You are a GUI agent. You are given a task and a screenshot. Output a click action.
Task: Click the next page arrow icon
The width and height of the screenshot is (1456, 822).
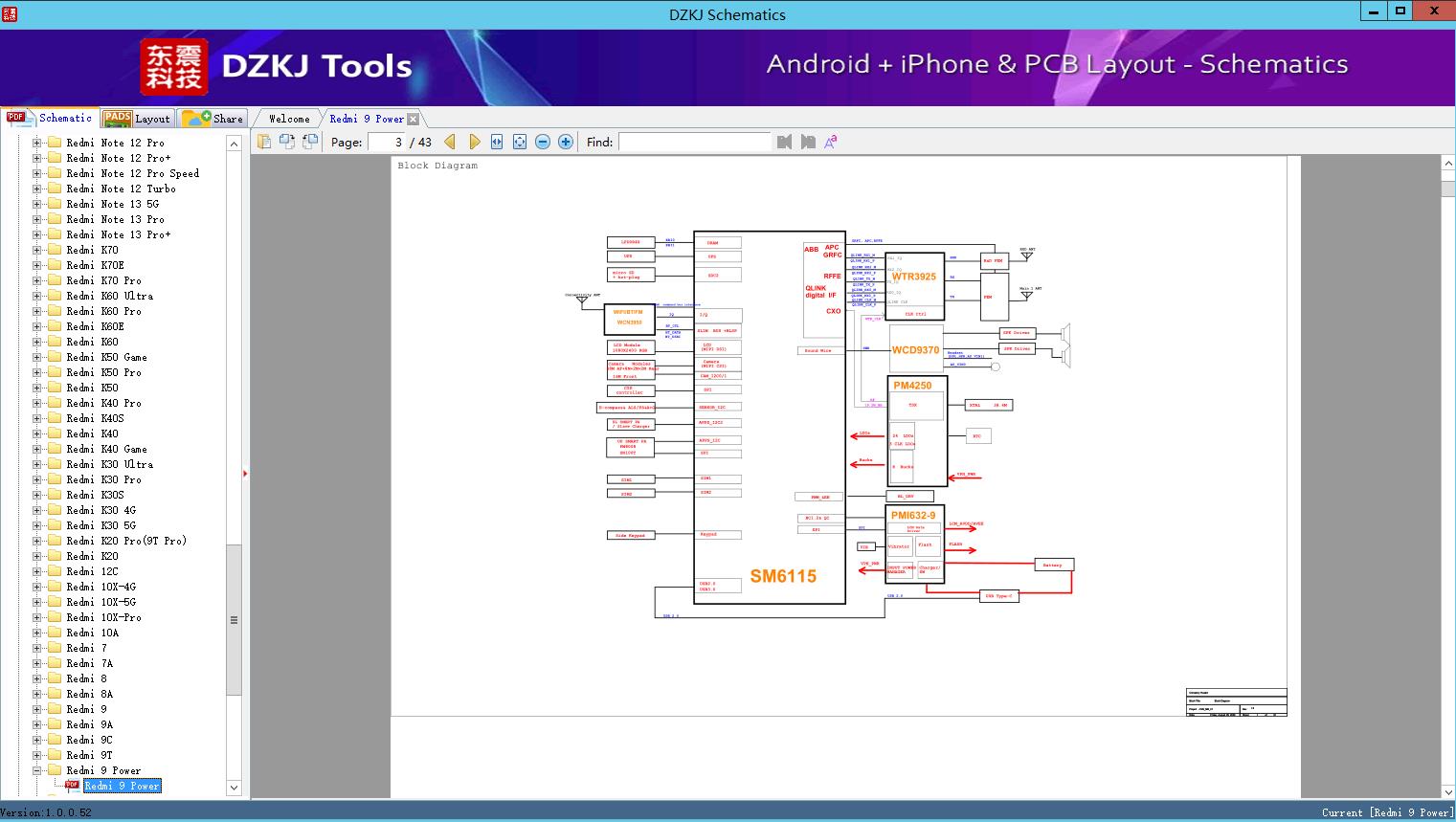click(475, 141)
